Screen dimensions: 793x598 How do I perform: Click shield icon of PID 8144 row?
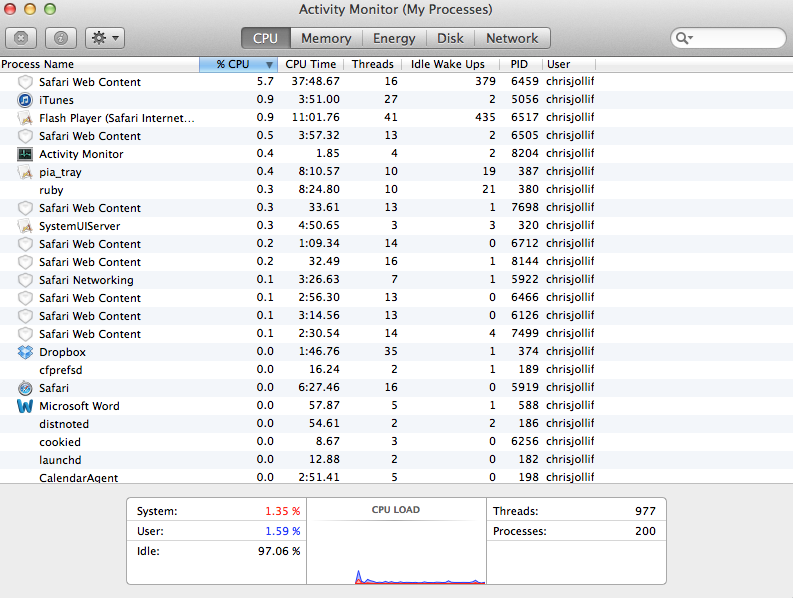[x=25, y=262]
